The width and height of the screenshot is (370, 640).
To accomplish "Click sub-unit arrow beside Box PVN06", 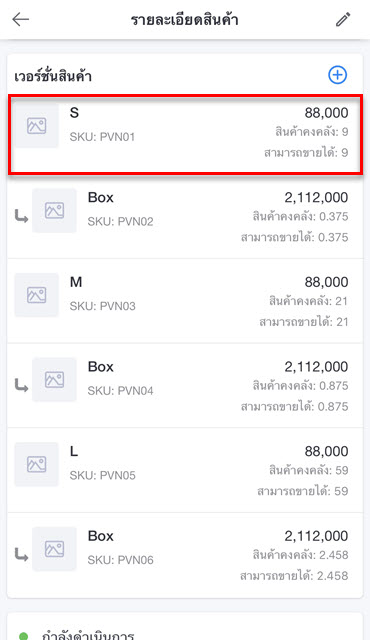I will pos(21,555).
